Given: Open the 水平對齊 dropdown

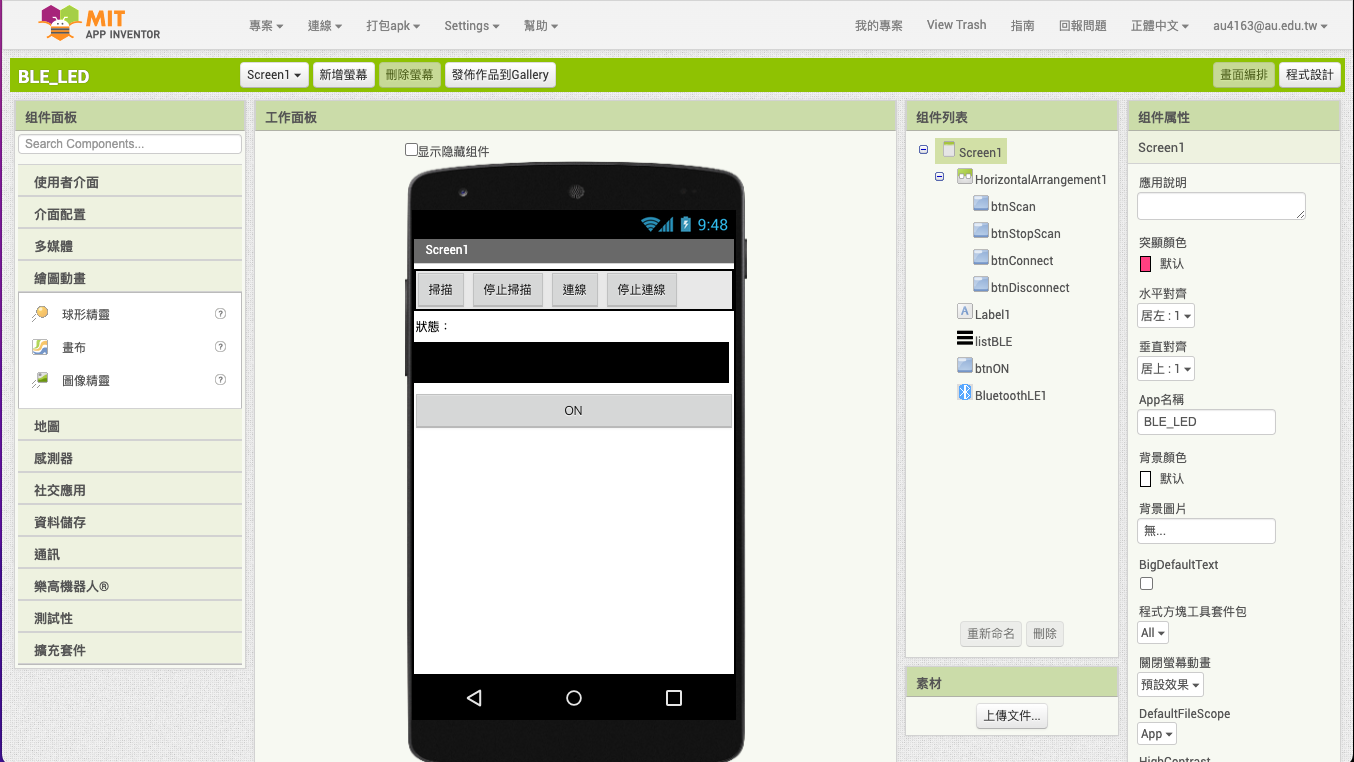Looking at the screenshot, I should pos(1166,316).
